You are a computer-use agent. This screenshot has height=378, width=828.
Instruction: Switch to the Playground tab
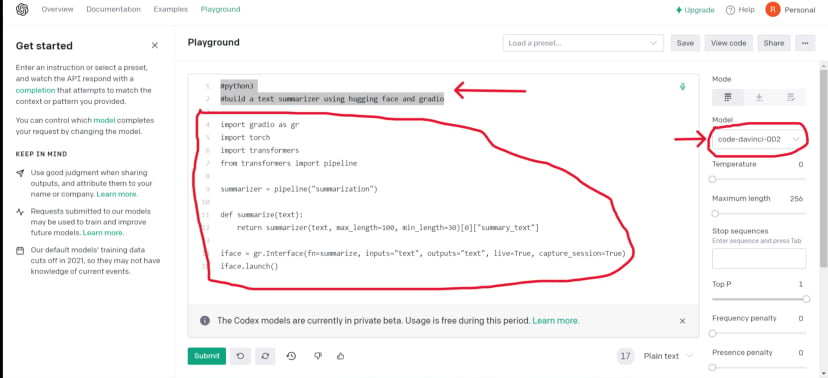(x=220, y=10)
